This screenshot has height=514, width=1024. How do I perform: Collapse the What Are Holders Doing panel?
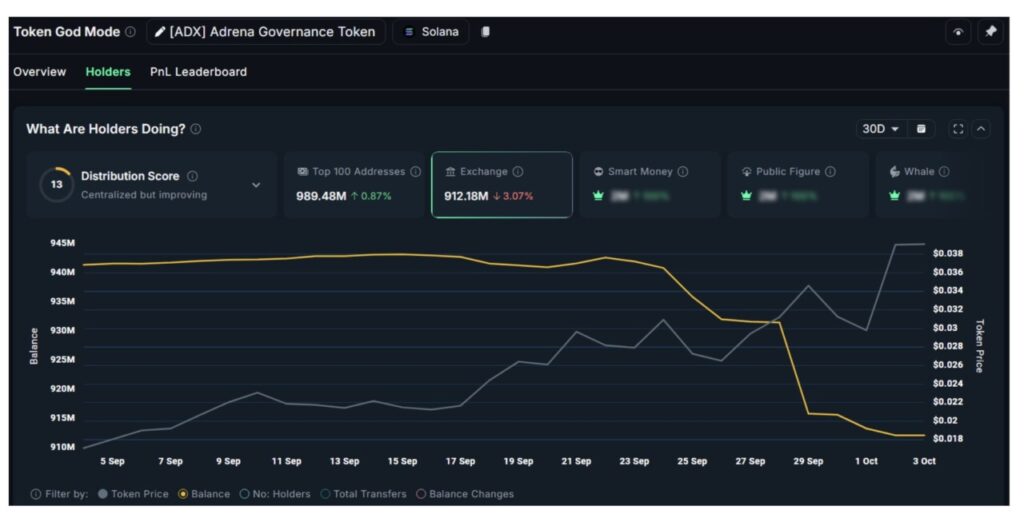coord(981,129)
